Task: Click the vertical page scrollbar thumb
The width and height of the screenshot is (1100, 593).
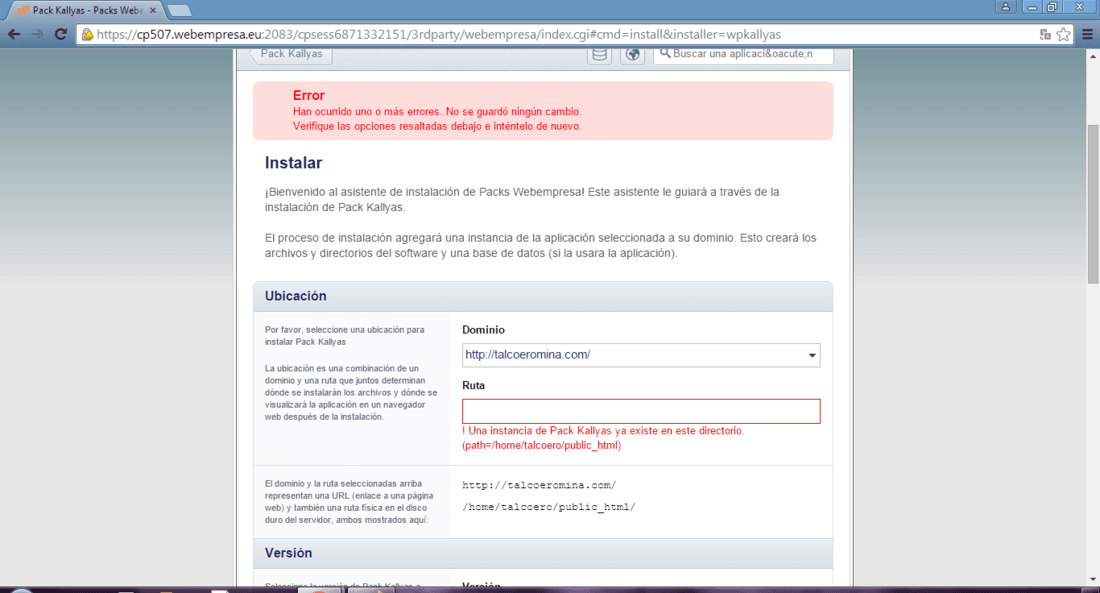Action: pyautogui.click(x=1093, y=204)
